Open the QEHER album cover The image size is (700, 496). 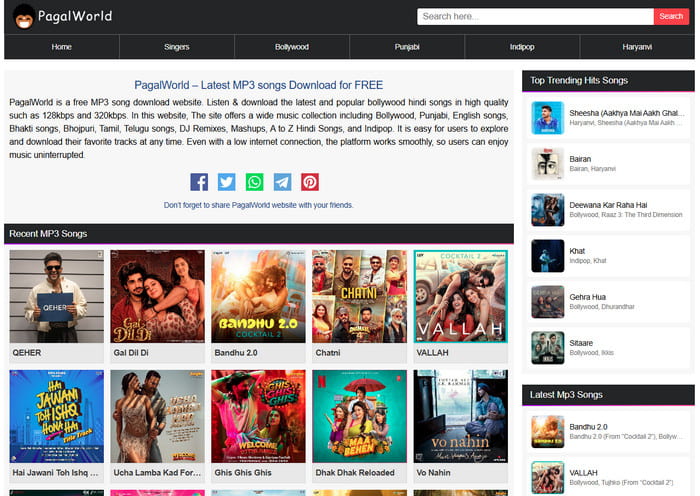coord(57,296)
